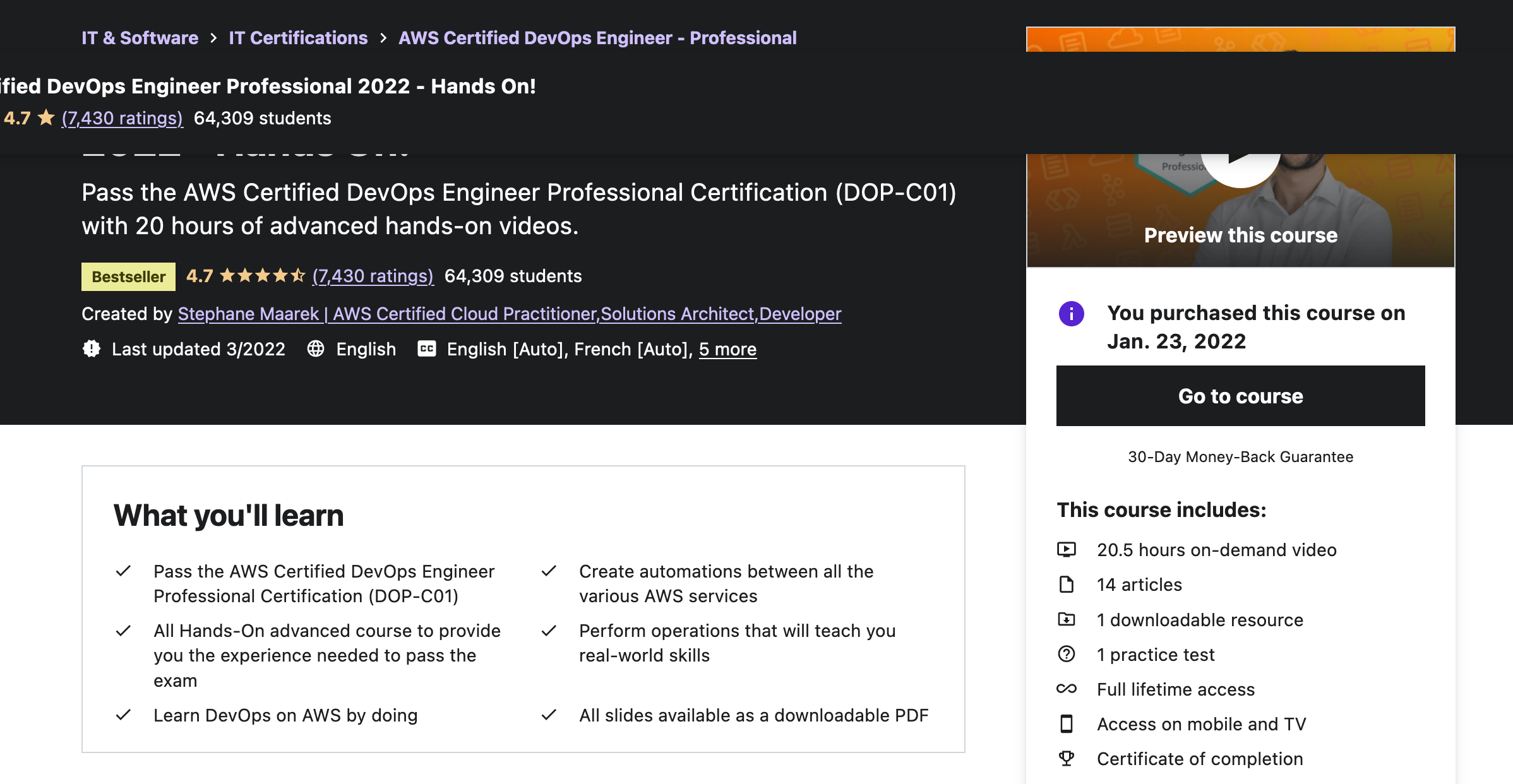Click checkmark beside All slides available PDF
Screen dimensions: 1513x784
coord(549,715)
